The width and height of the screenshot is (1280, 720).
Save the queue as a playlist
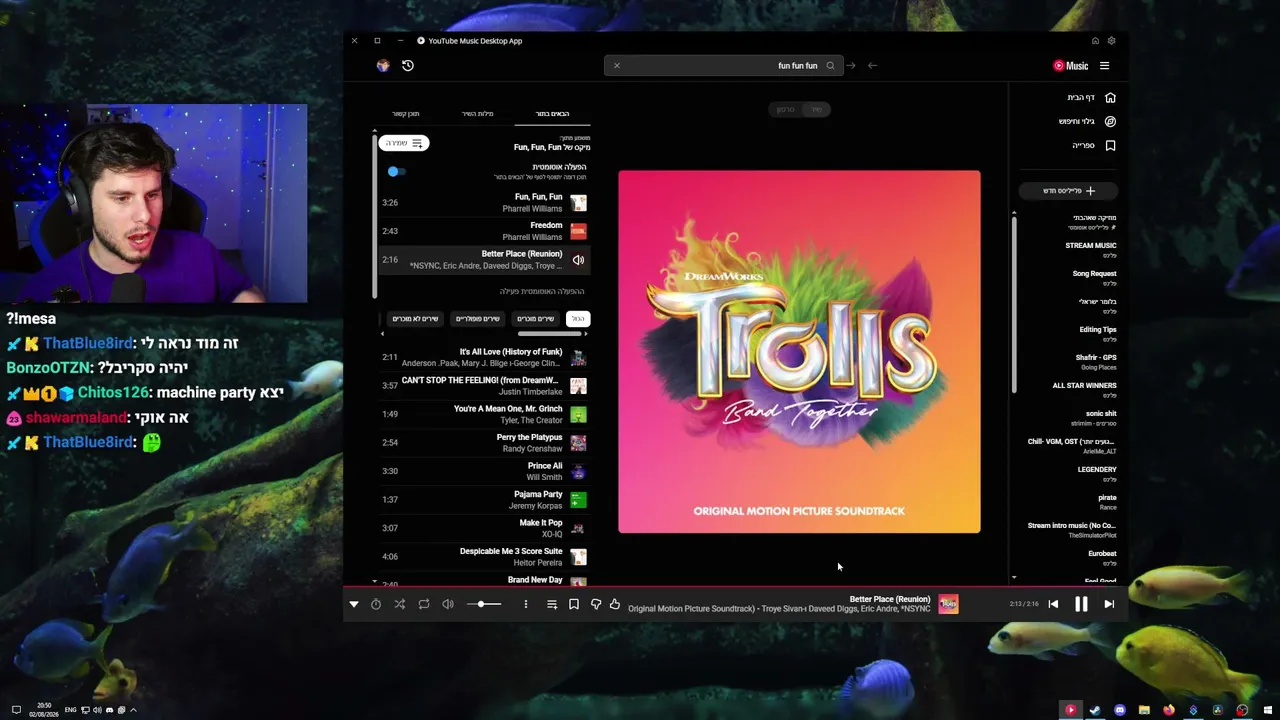(x=405, y=144)
